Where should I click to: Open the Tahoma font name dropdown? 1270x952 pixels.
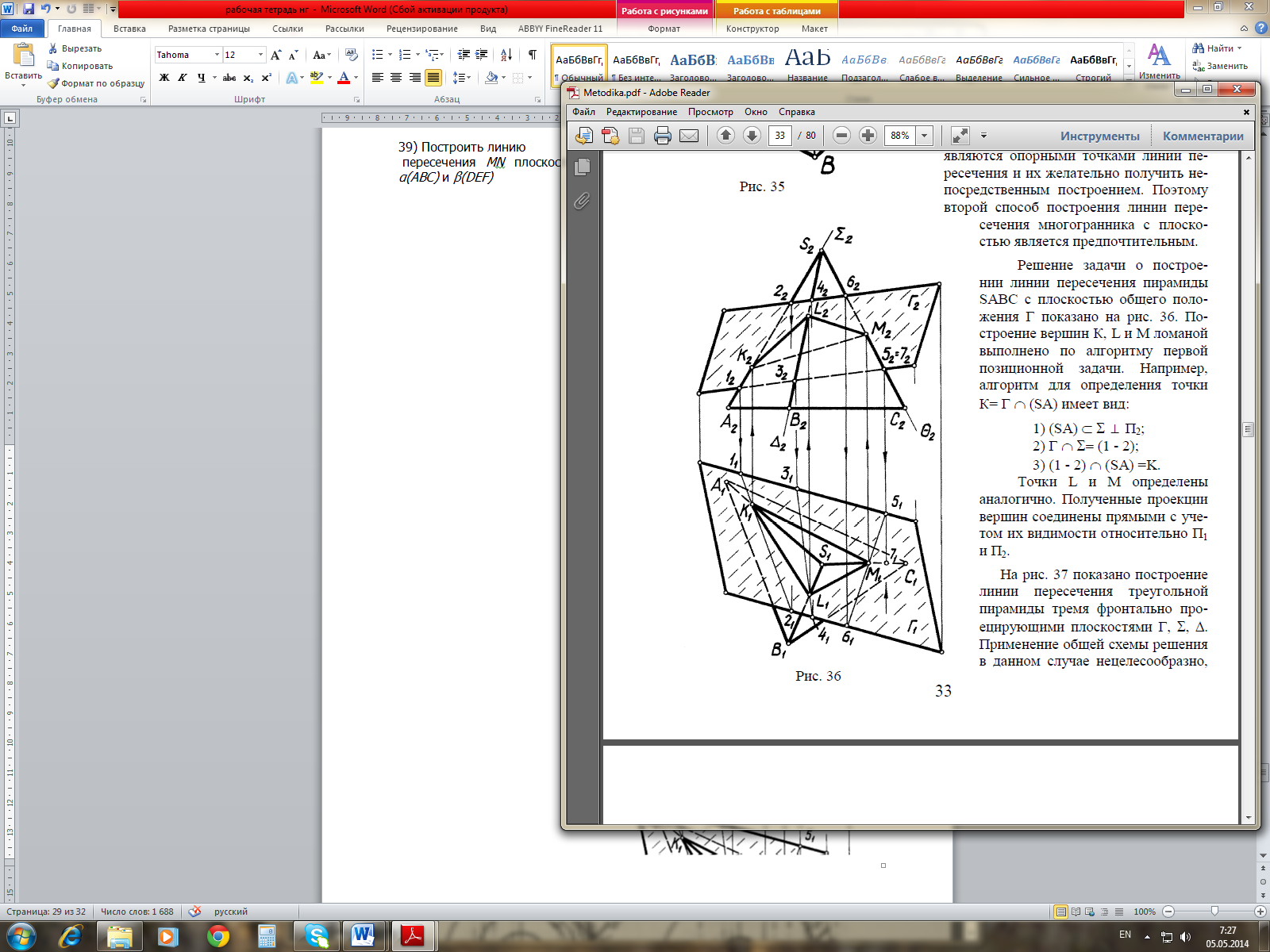[217, 55]
